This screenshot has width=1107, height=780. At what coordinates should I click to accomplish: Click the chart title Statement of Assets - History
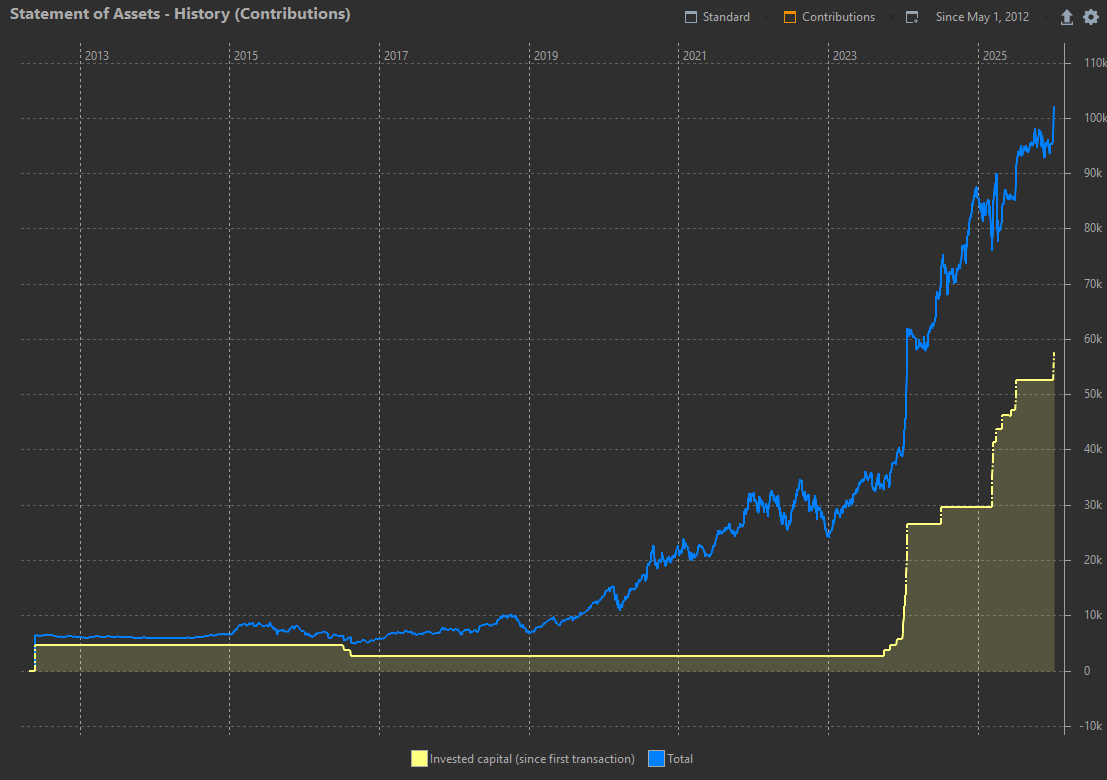(x=180, y=14)
